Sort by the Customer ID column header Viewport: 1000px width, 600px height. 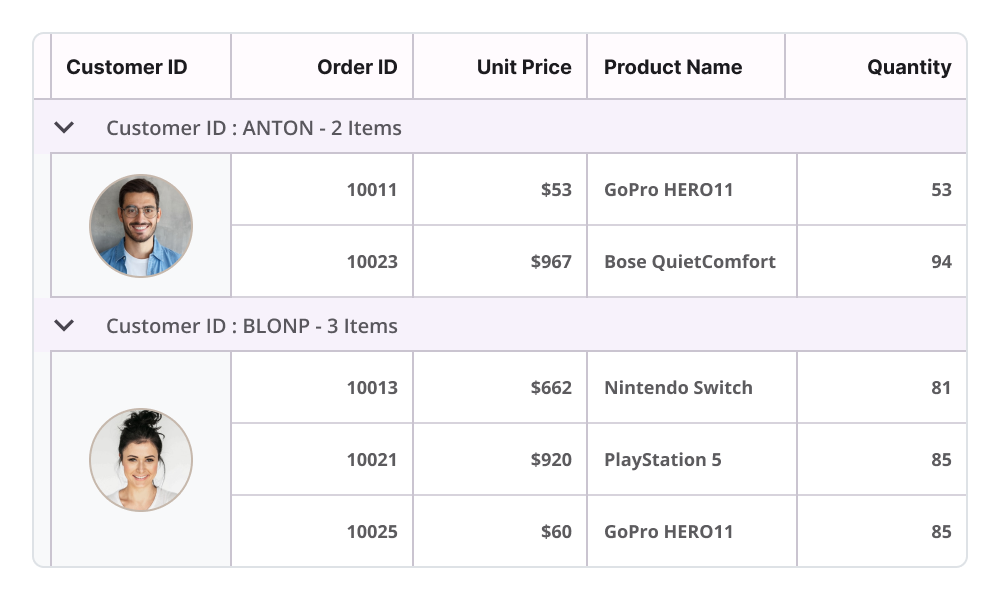pos(127,68)
